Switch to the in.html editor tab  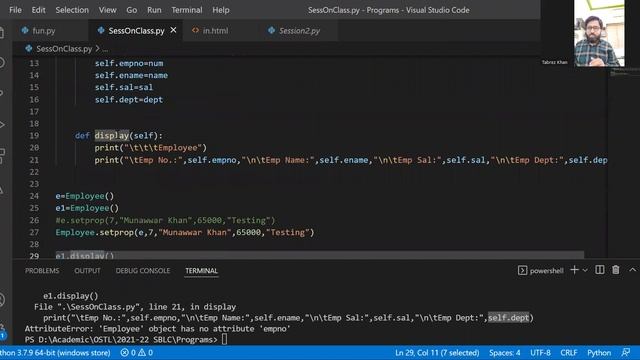point(215,31)
